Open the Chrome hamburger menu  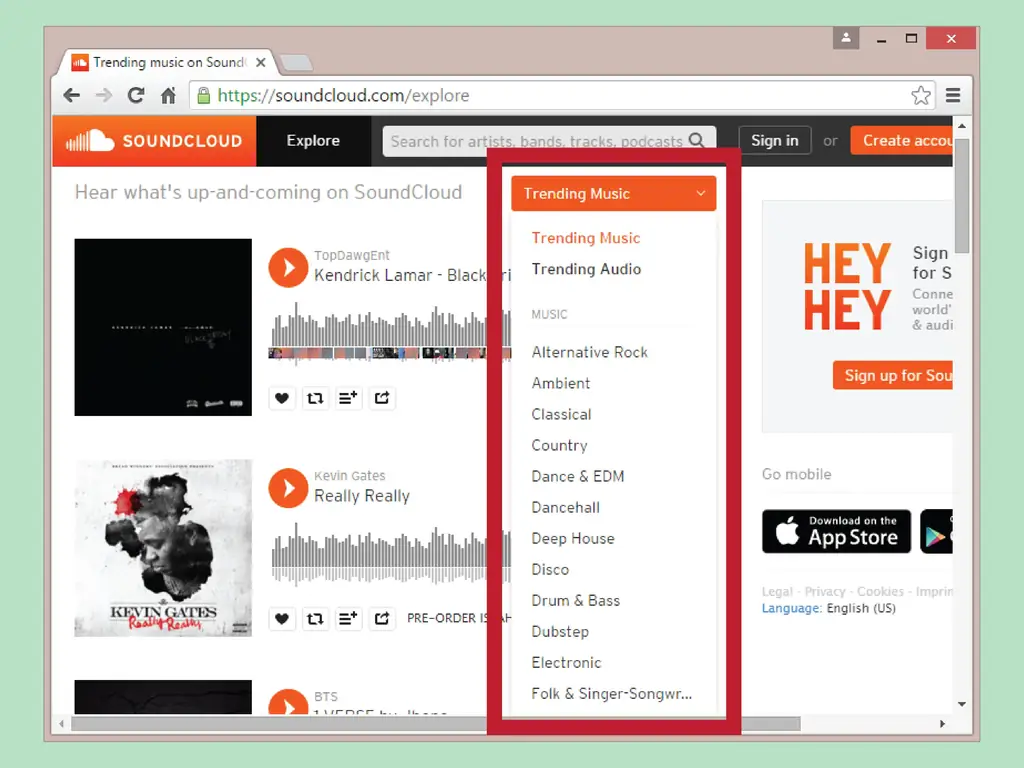(x=953, y=95)
